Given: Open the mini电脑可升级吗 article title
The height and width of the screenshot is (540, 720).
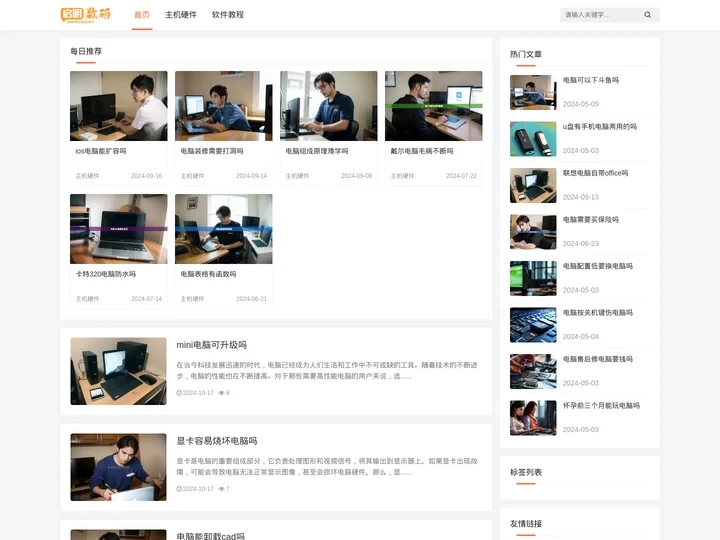Looking at the screenshot, I should tap(212, 345).
